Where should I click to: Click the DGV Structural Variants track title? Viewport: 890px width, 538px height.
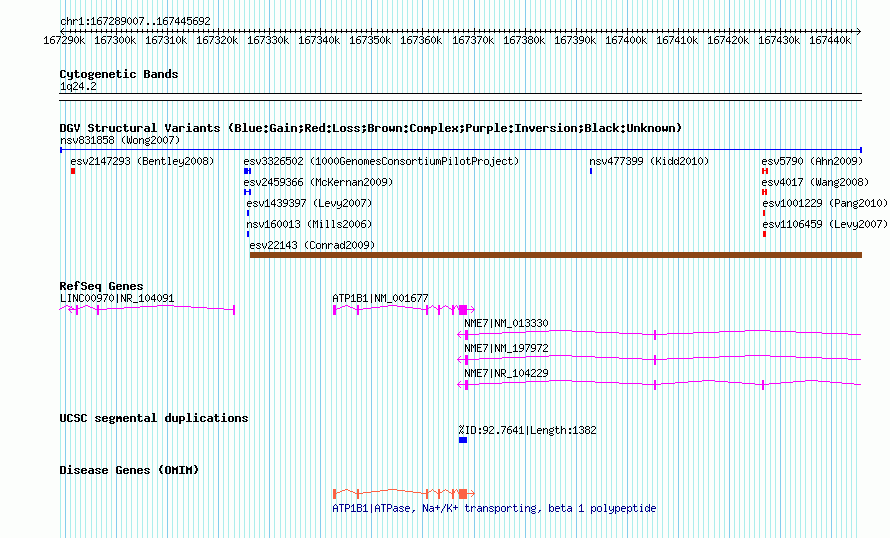pyautogui.click(x=371, y=128)
